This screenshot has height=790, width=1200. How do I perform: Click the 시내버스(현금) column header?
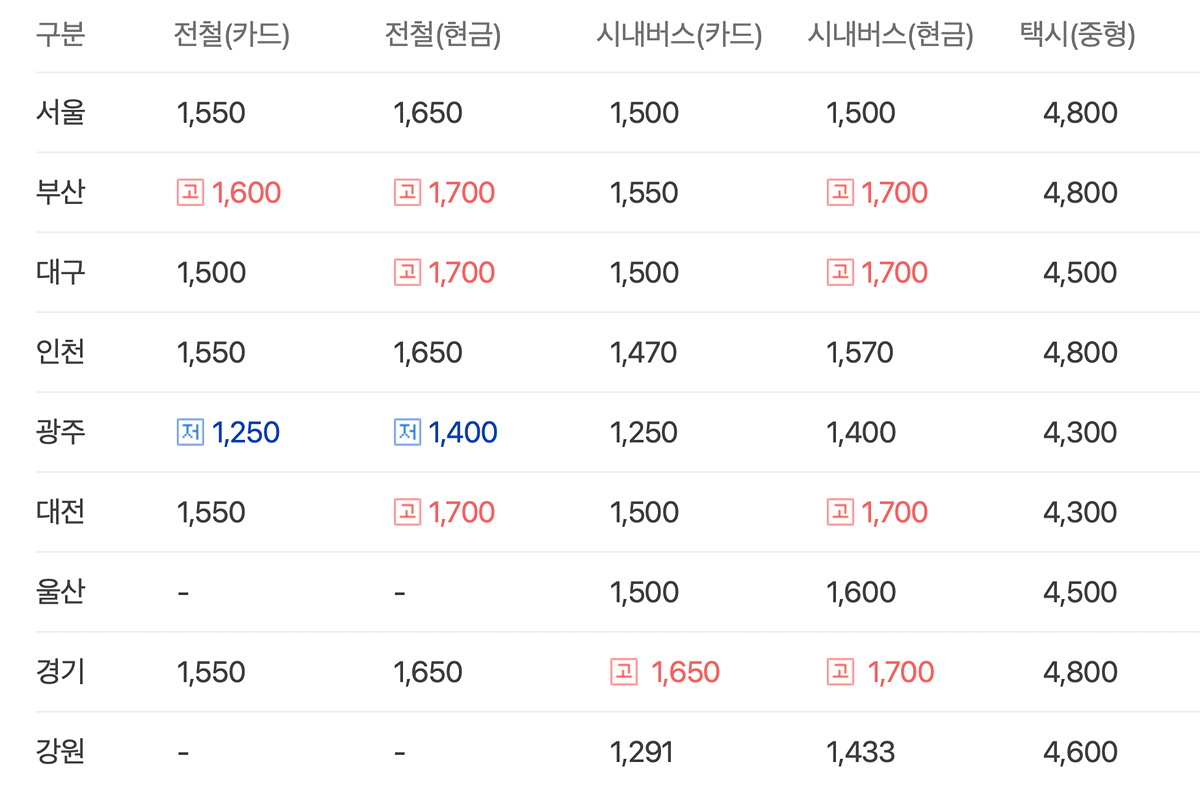pos(890,36)
